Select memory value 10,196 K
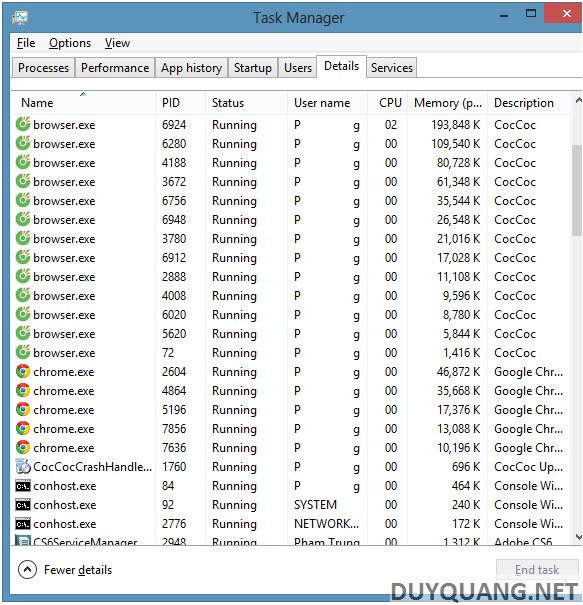583x605 pixels. [458, 448]
